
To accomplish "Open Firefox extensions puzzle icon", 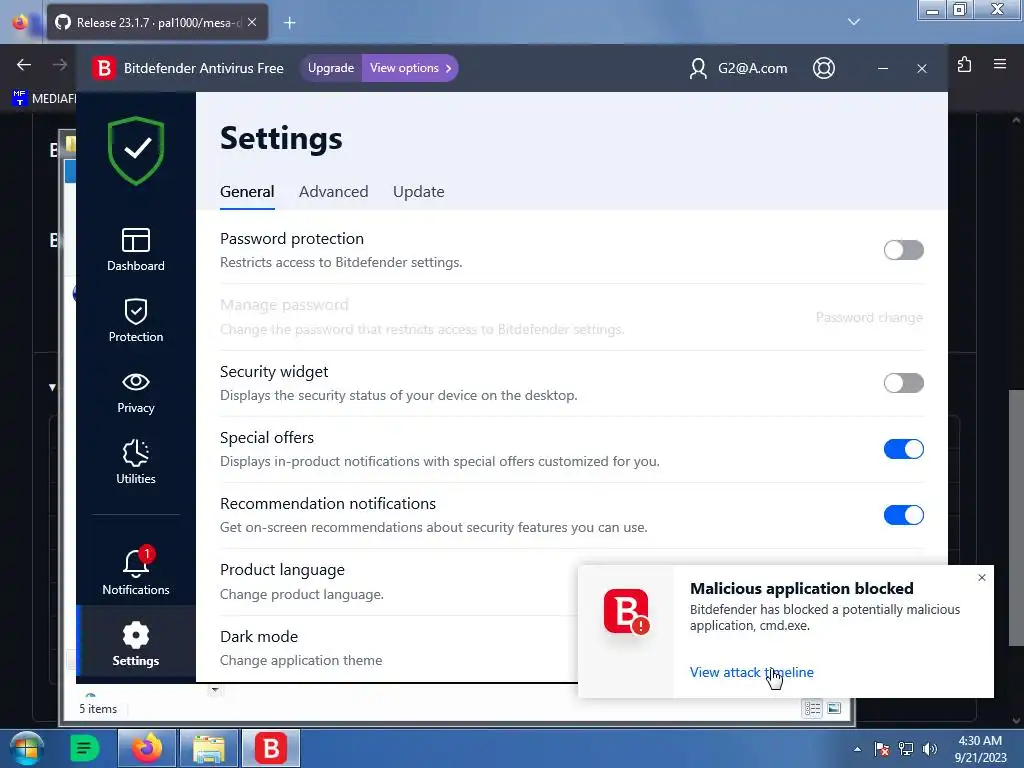I will click(x=964, y=65).
